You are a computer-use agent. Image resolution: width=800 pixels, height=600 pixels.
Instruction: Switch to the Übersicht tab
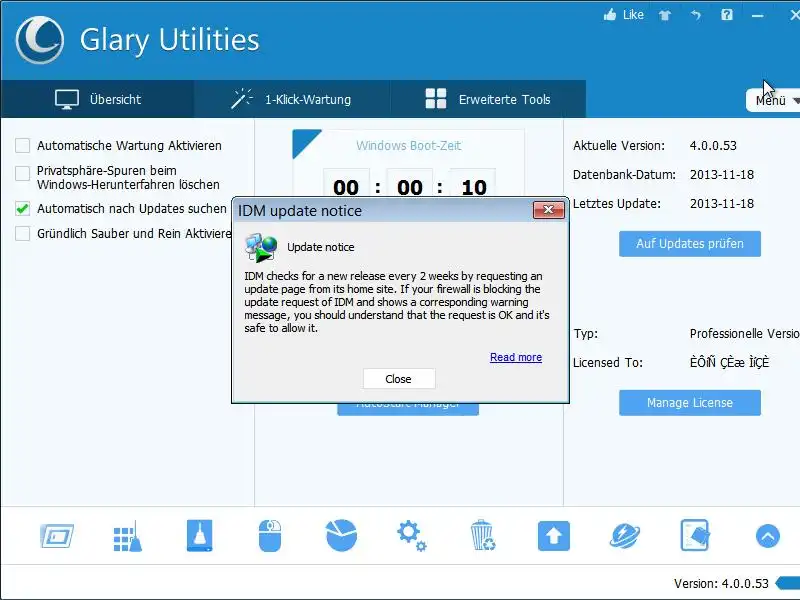(97, 99)
